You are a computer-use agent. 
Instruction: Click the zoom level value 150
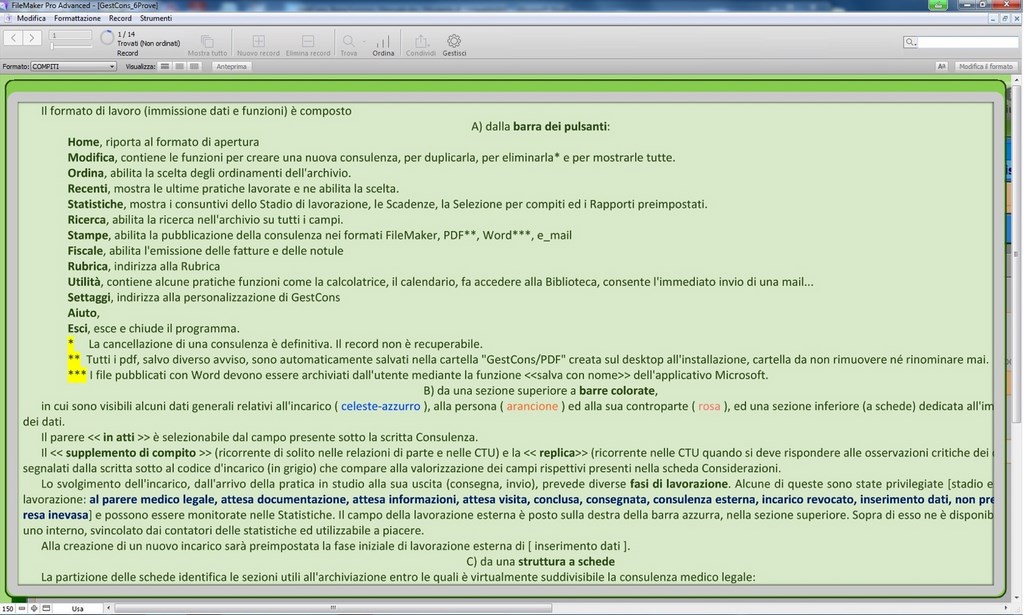(x=8, y=608)
